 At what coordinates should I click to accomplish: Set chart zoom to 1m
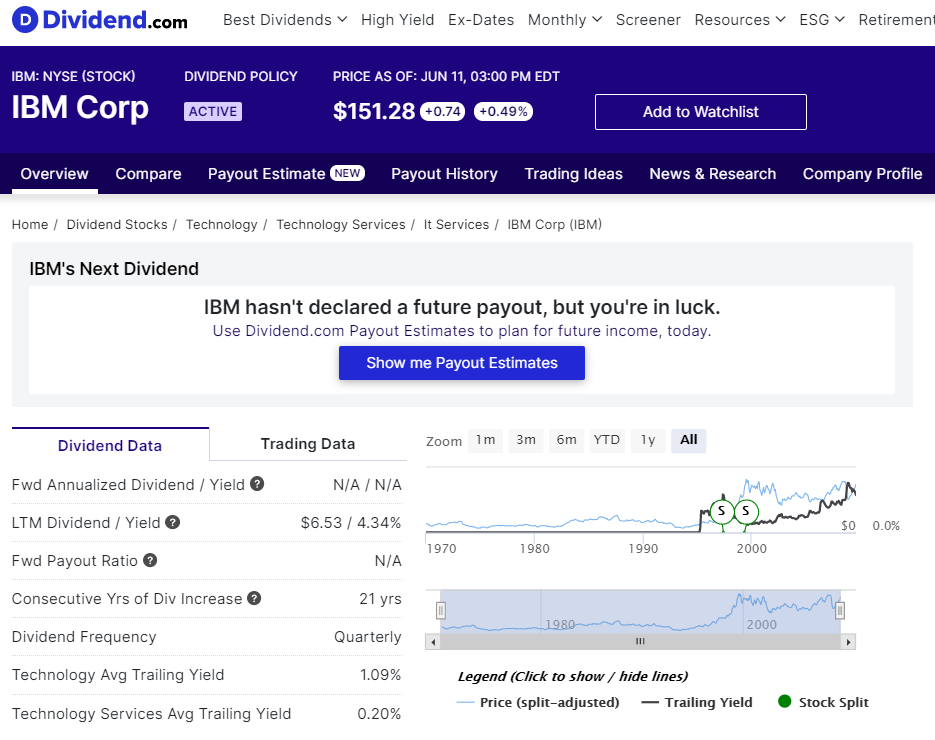(x=485, y=440)
